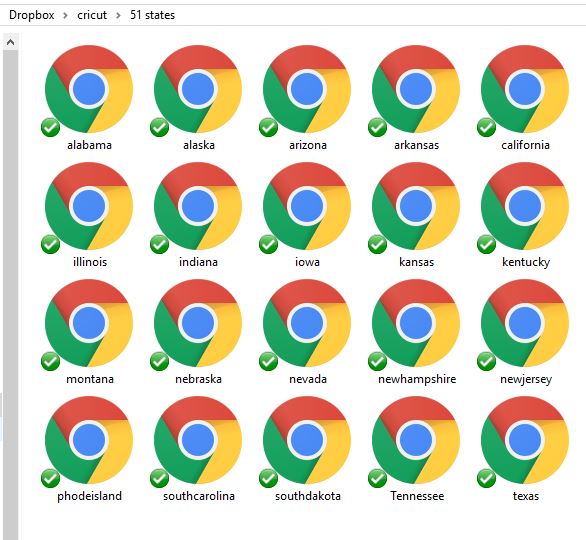Expand chevron after cricut in breadcrumb
The height and width of the screenshot is (540, 586).
(x=118, y=16)
